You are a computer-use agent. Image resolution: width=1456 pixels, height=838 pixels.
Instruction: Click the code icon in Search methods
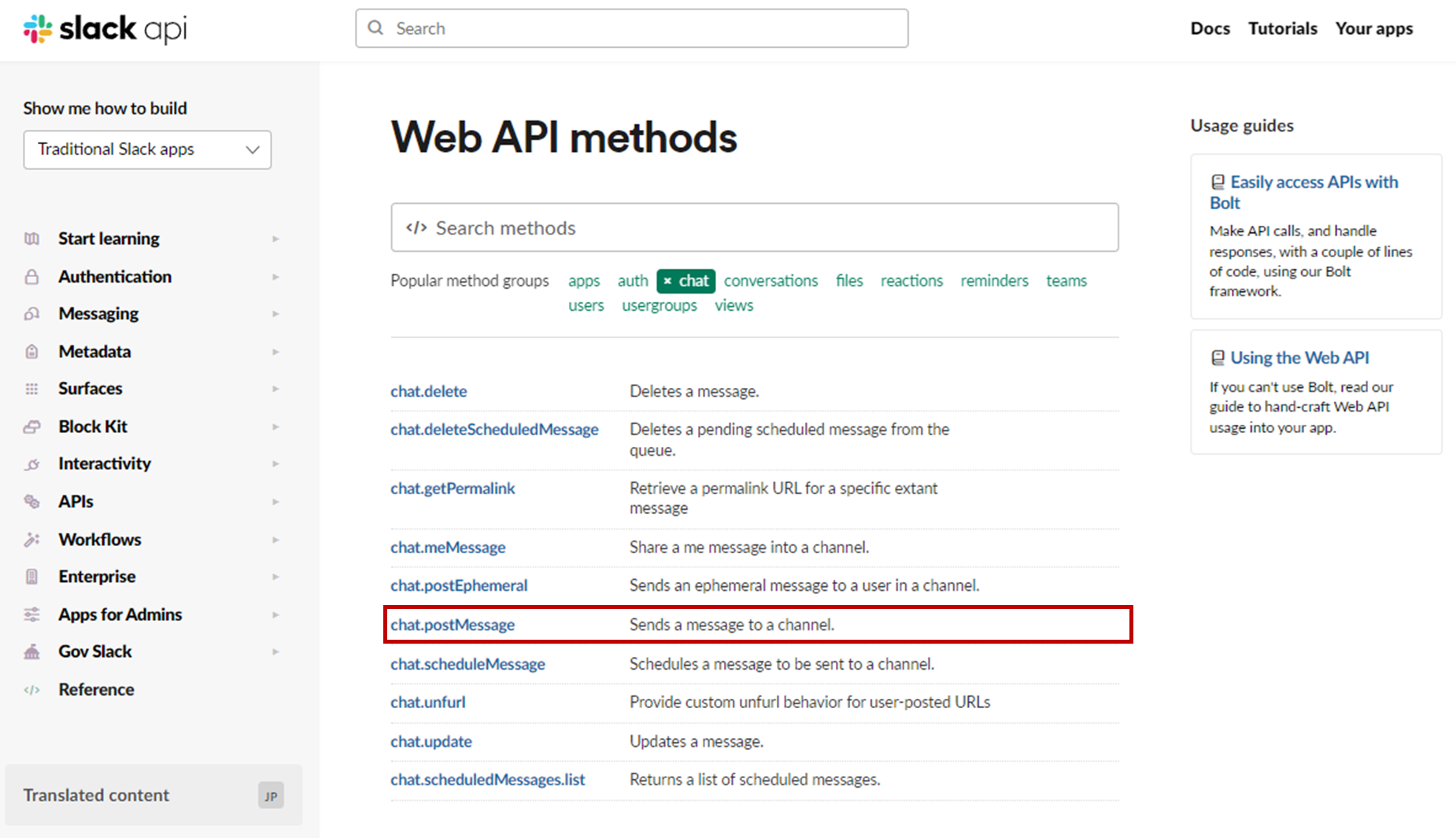pos(416,228)
